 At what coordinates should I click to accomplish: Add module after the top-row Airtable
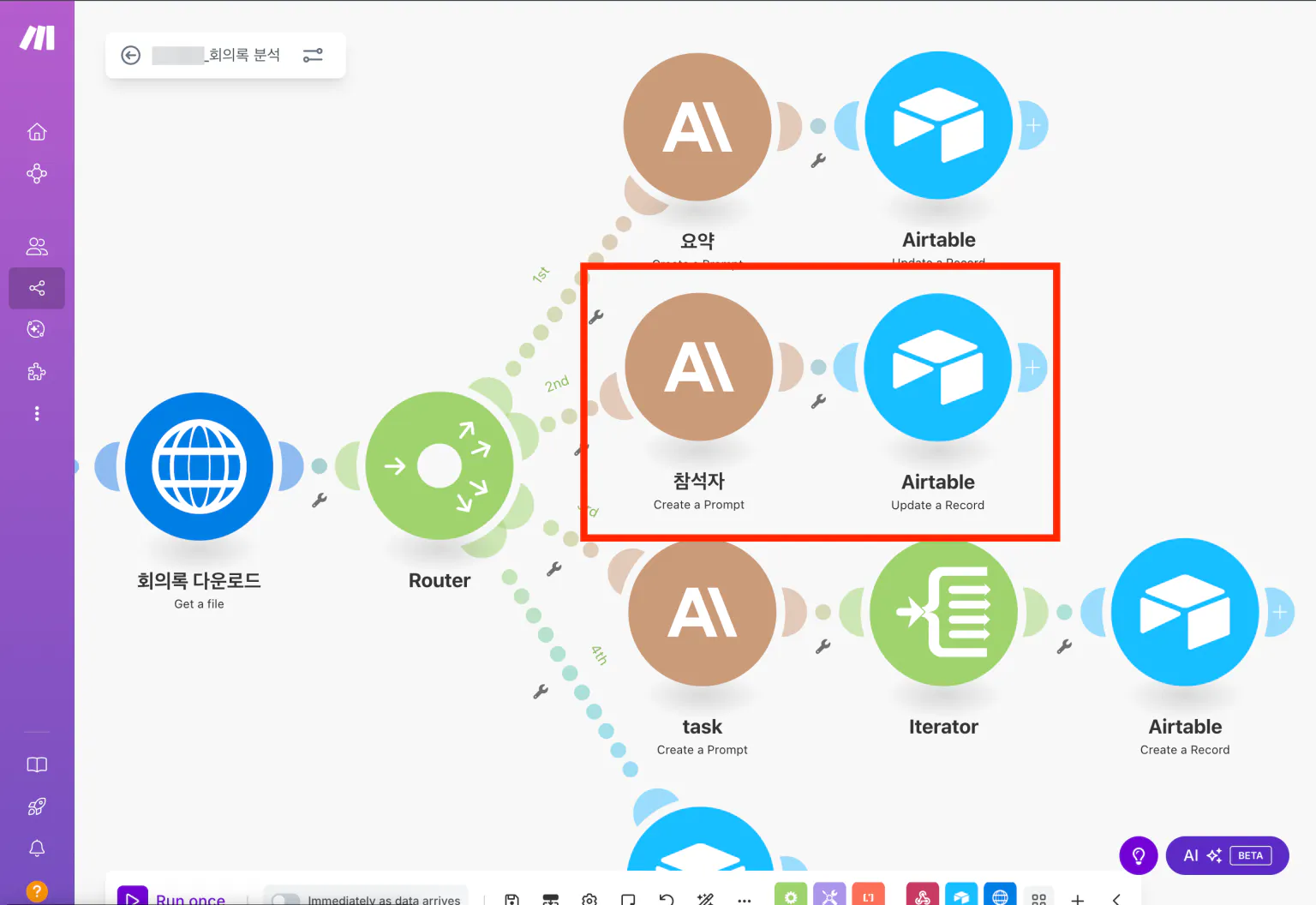pos(1033,126)
